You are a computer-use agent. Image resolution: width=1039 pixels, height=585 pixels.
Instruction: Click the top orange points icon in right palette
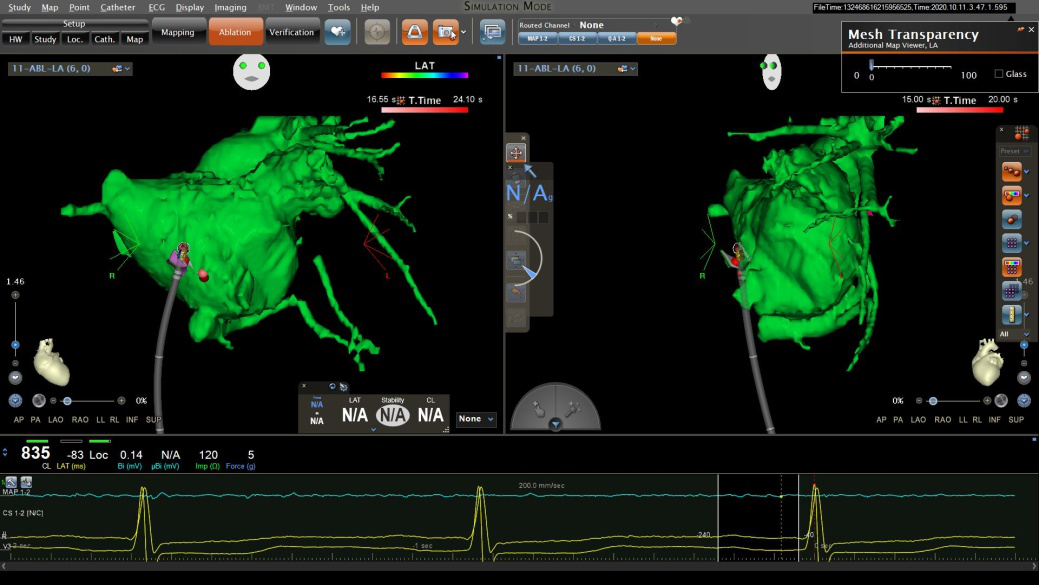(x=1011, y=172)
